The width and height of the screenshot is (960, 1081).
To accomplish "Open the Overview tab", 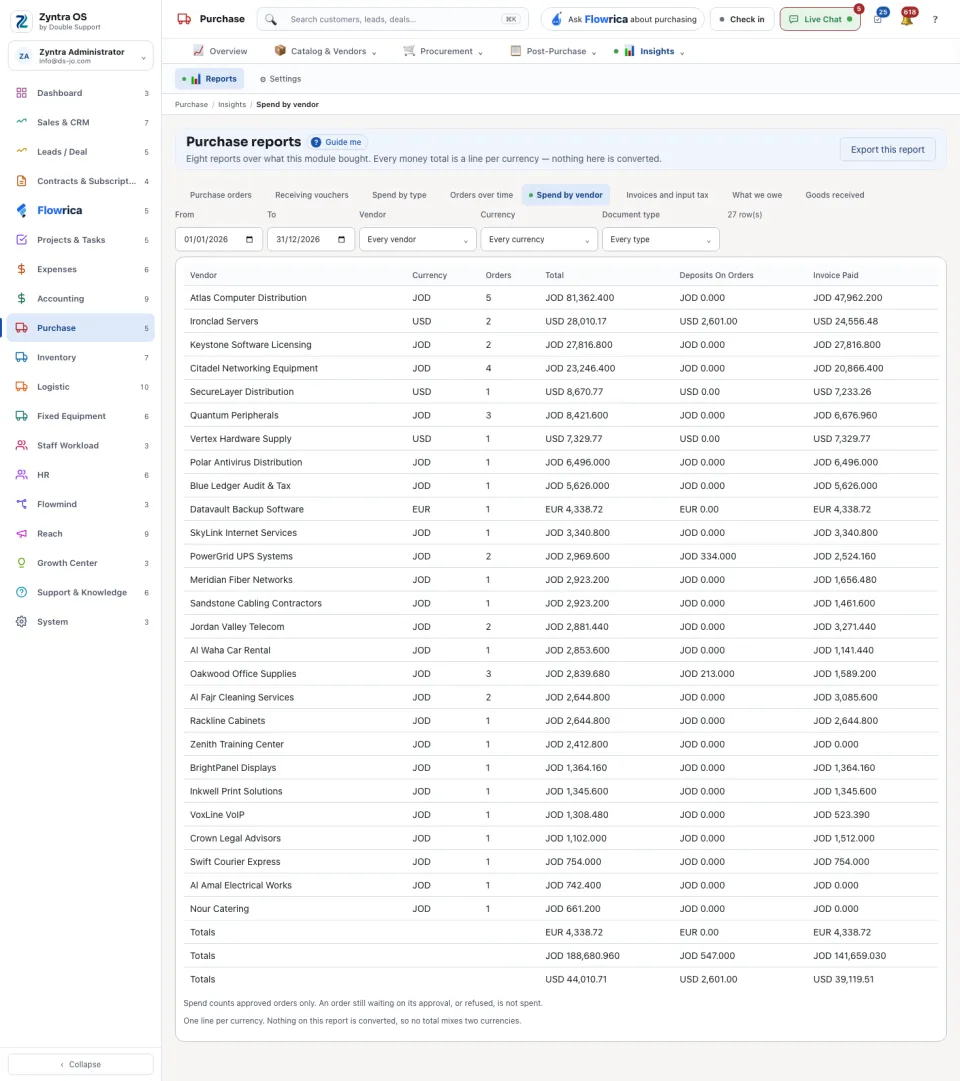I will [220, 51].
